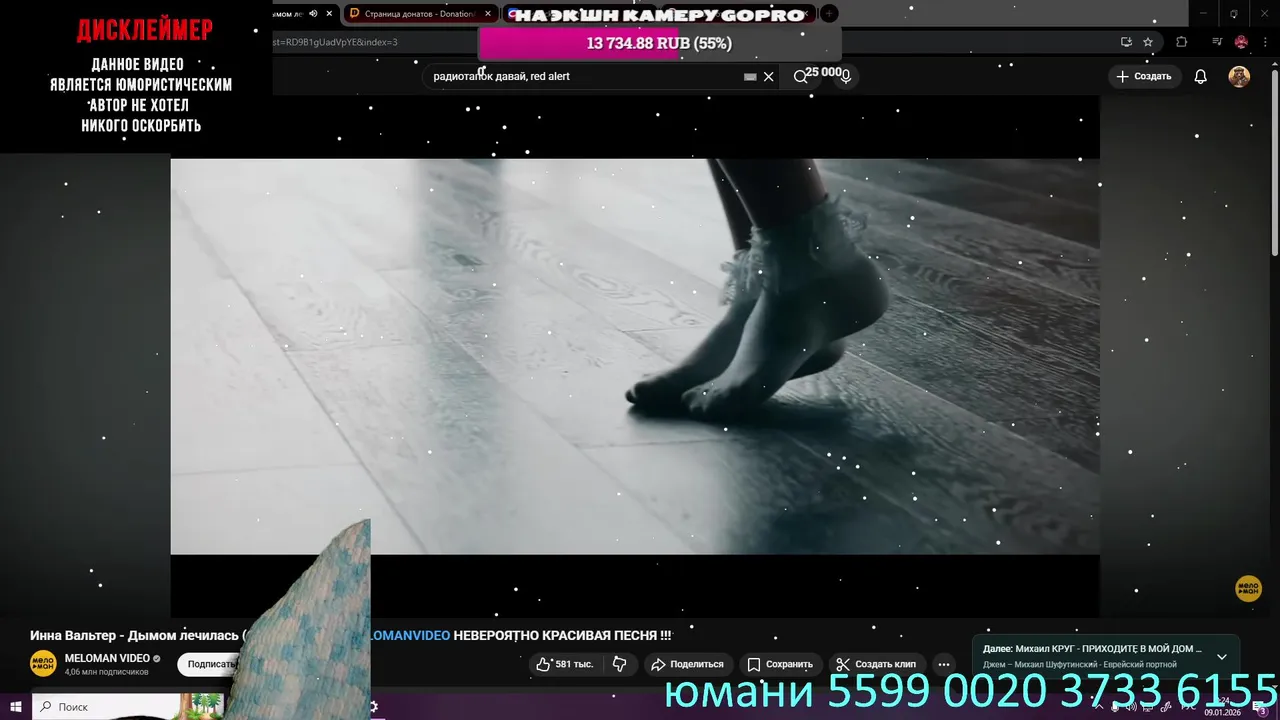Screen dimensions: 1280x720
Task: Bookmark this page with the star icon
Action: [1148, 42]
